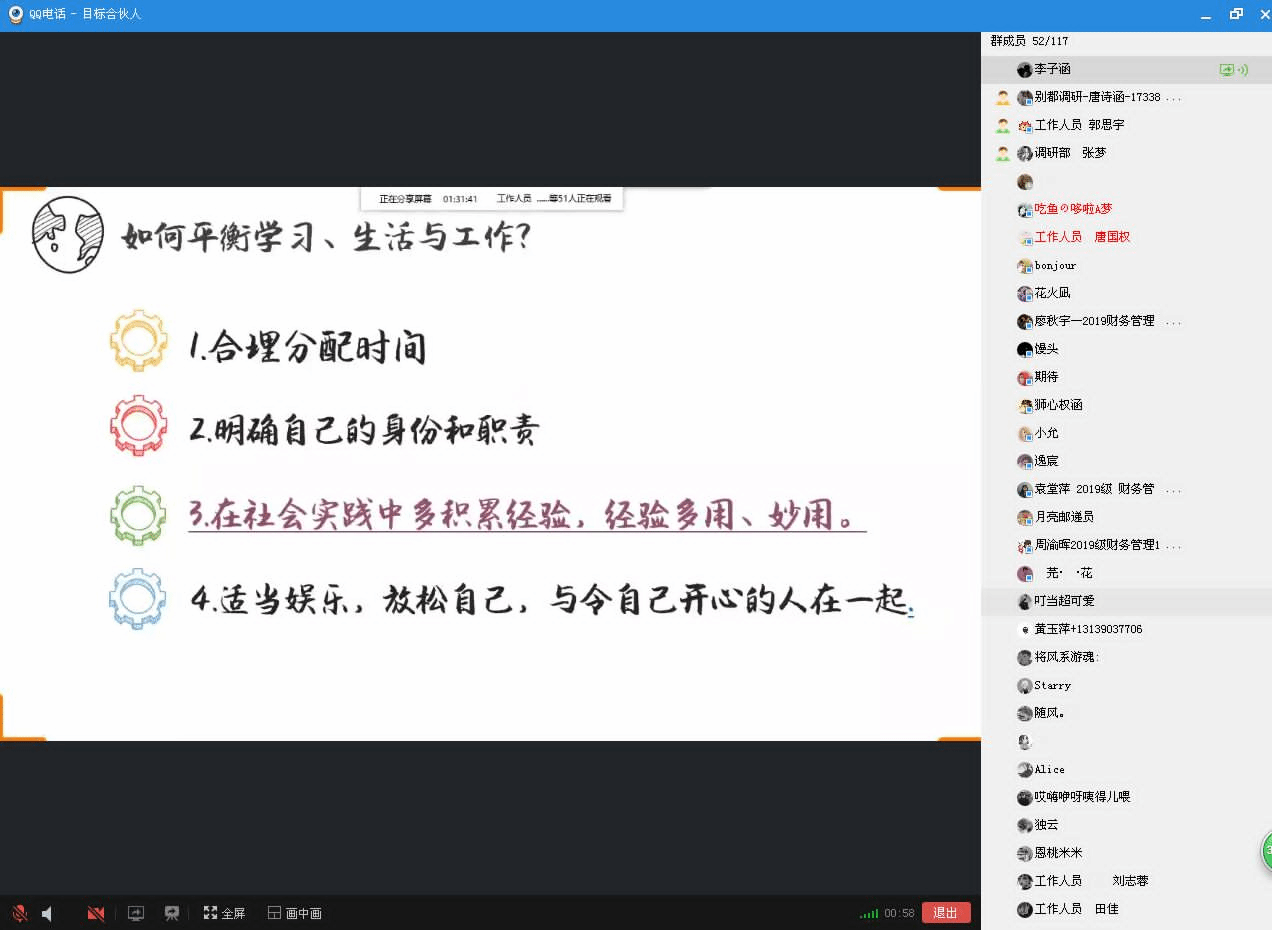Turn on the disabled camera icon
Viewport: 1272px width, 930px height.
pos(96,913)
